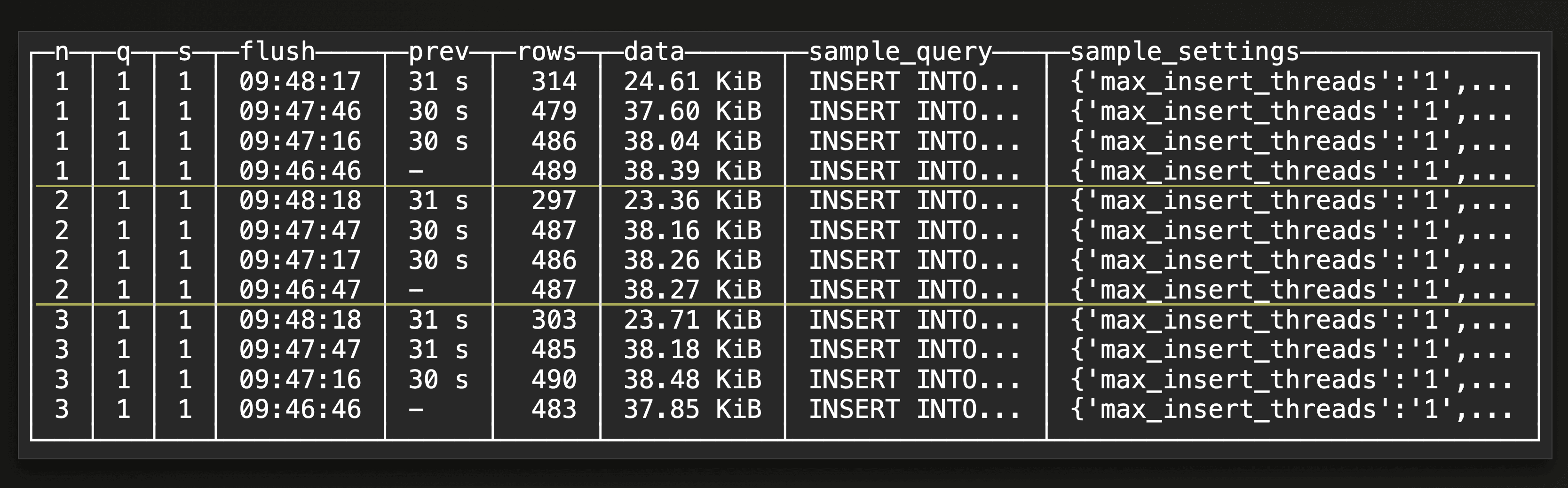The height and width of the screenshot is (488, 1568).
Task: Select the 38.48 KiB data cell
Action: [692, 380]
